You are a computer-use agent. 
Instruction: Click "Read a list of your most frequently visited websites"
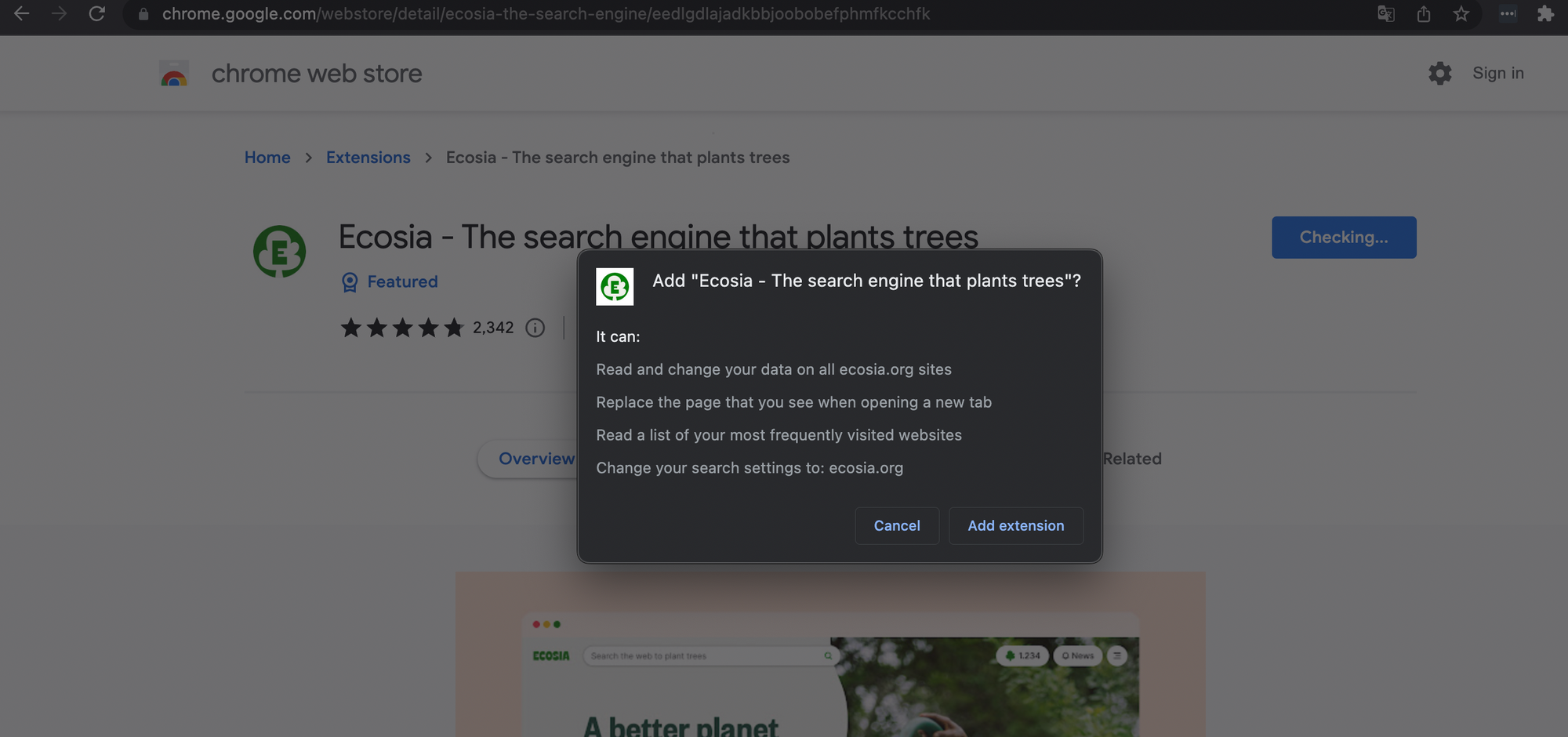pos(779,435)
